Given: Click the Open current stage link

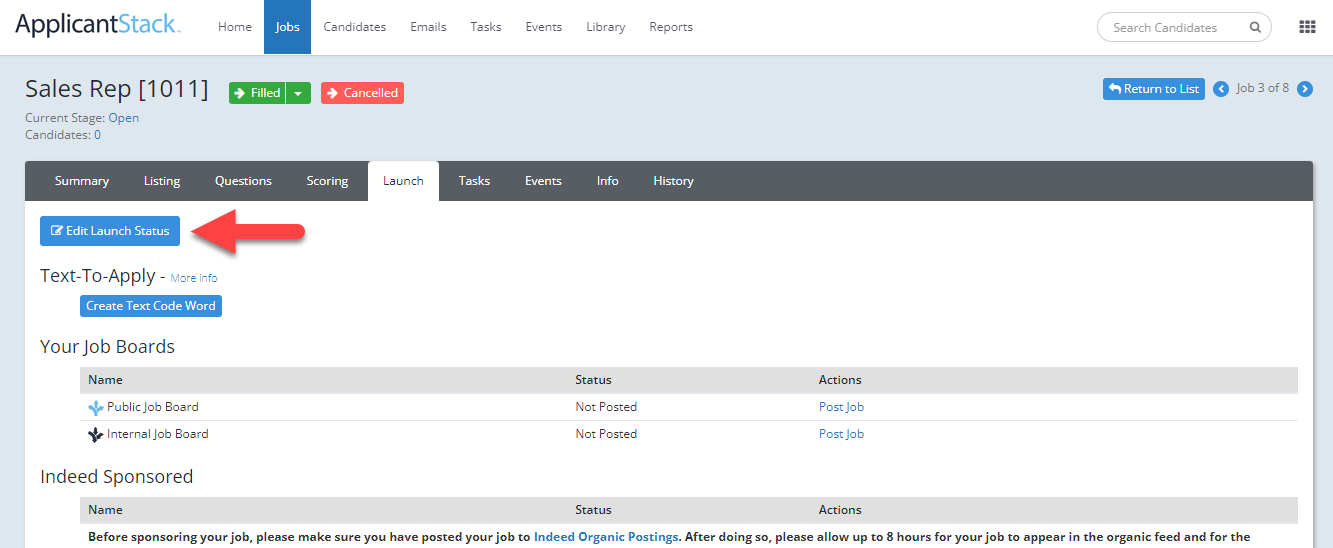Looking at the screenshot, I should (124, 118).
